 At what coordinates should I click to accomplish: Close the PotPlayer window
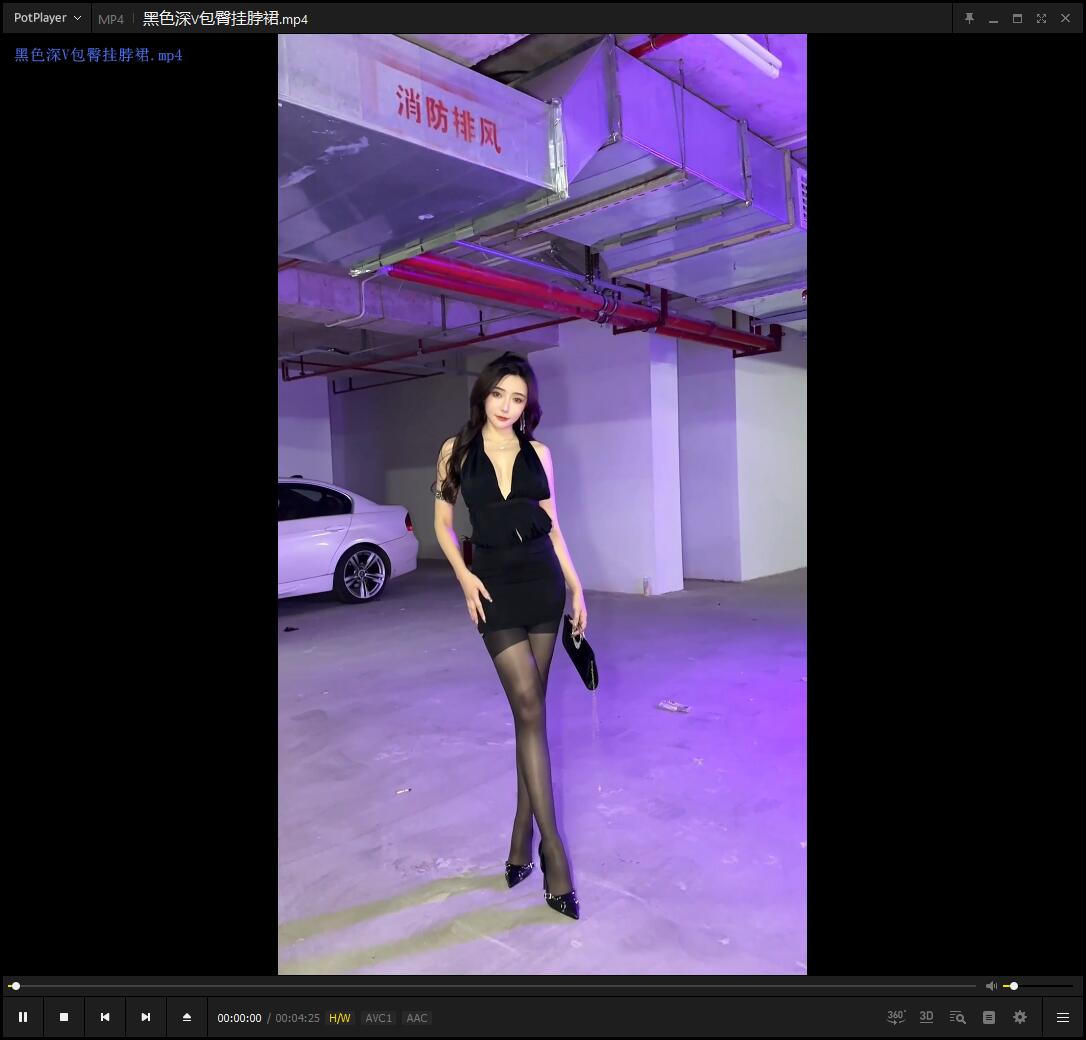(1065, 19)
